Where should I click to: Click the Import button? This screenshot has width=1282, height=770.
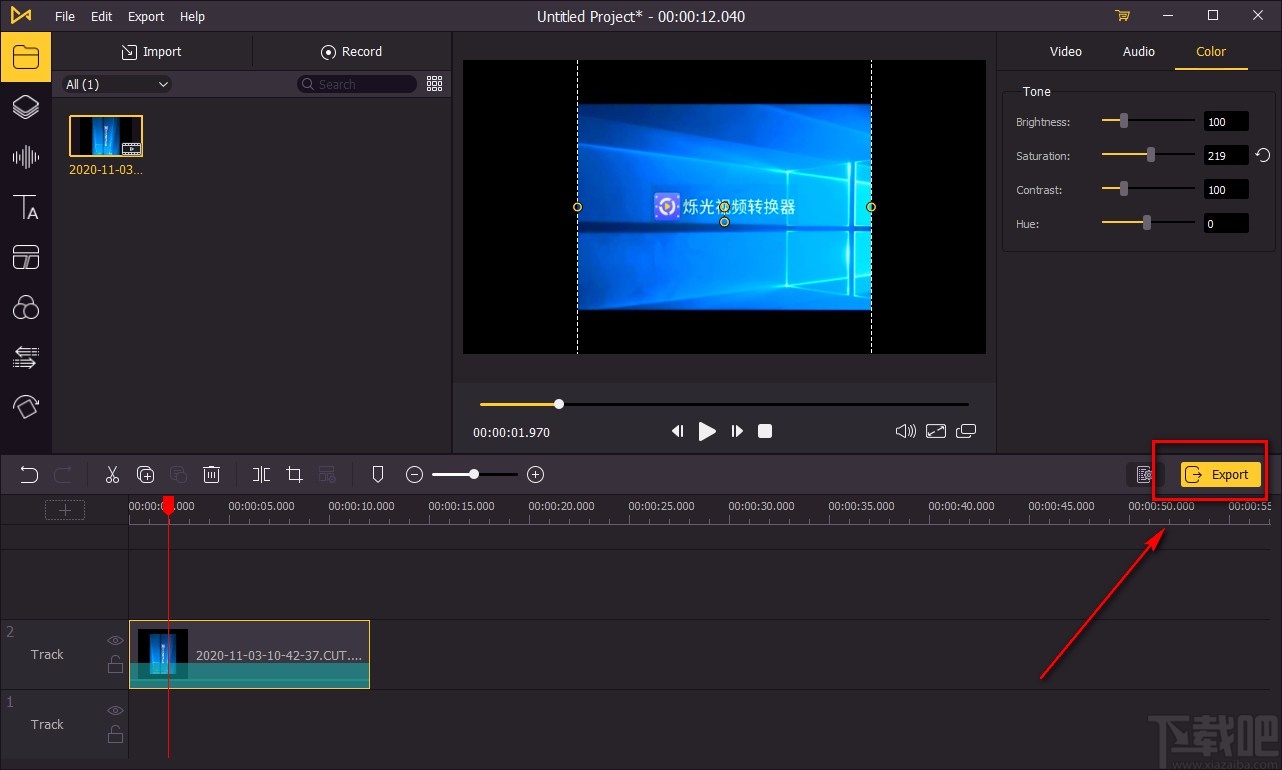click(x=151, y=52)
